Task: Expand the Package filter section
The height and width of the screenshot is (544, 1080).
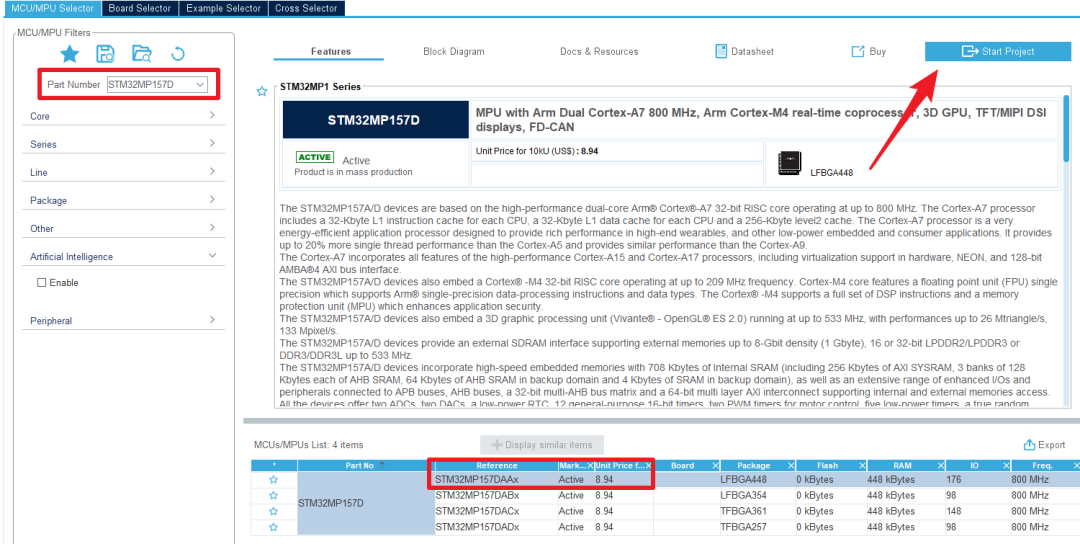Action: [x=124, y=200]
